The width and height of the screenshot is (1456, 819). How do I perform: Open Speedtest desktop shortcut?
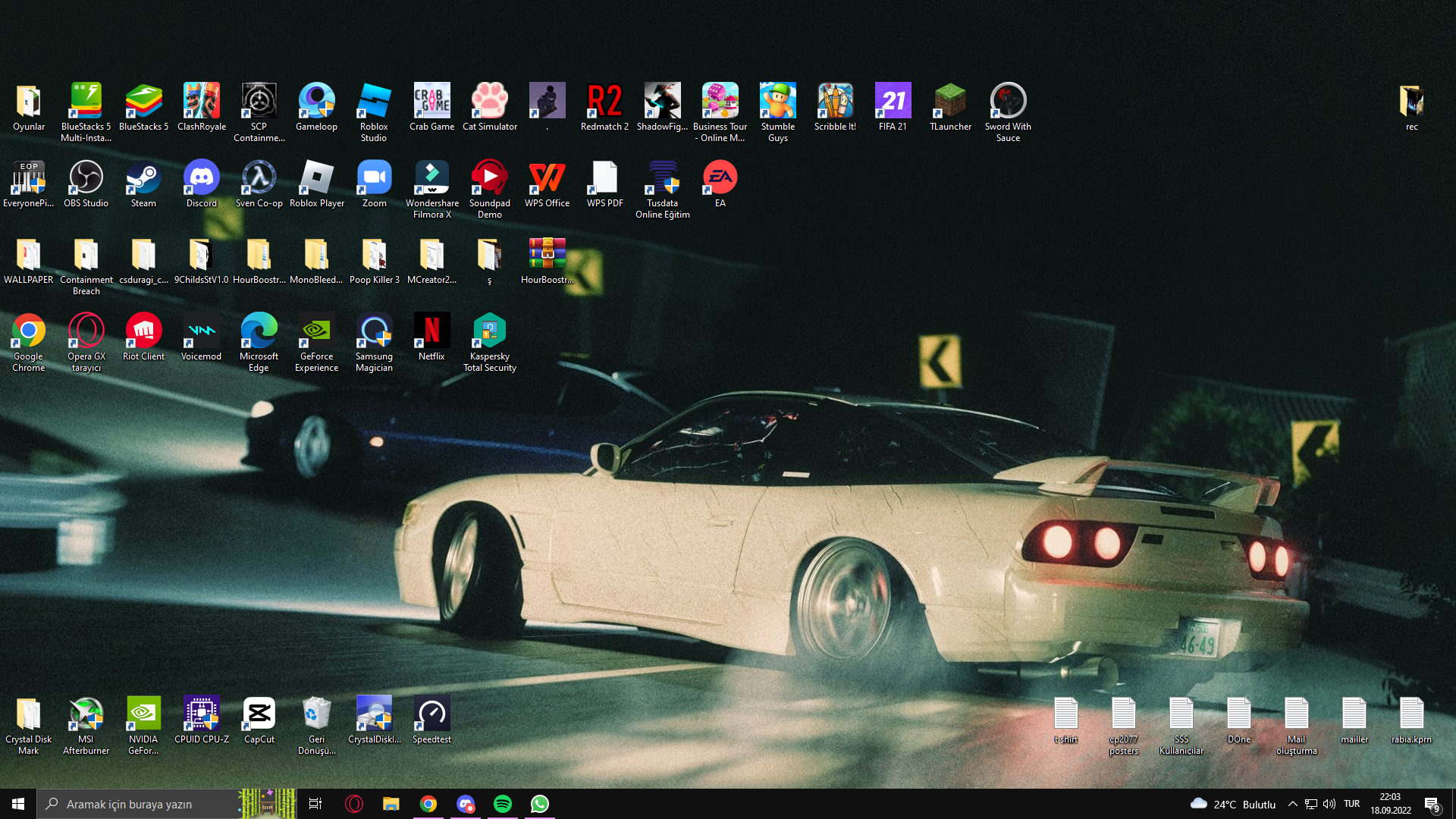(x=431, y=719)
